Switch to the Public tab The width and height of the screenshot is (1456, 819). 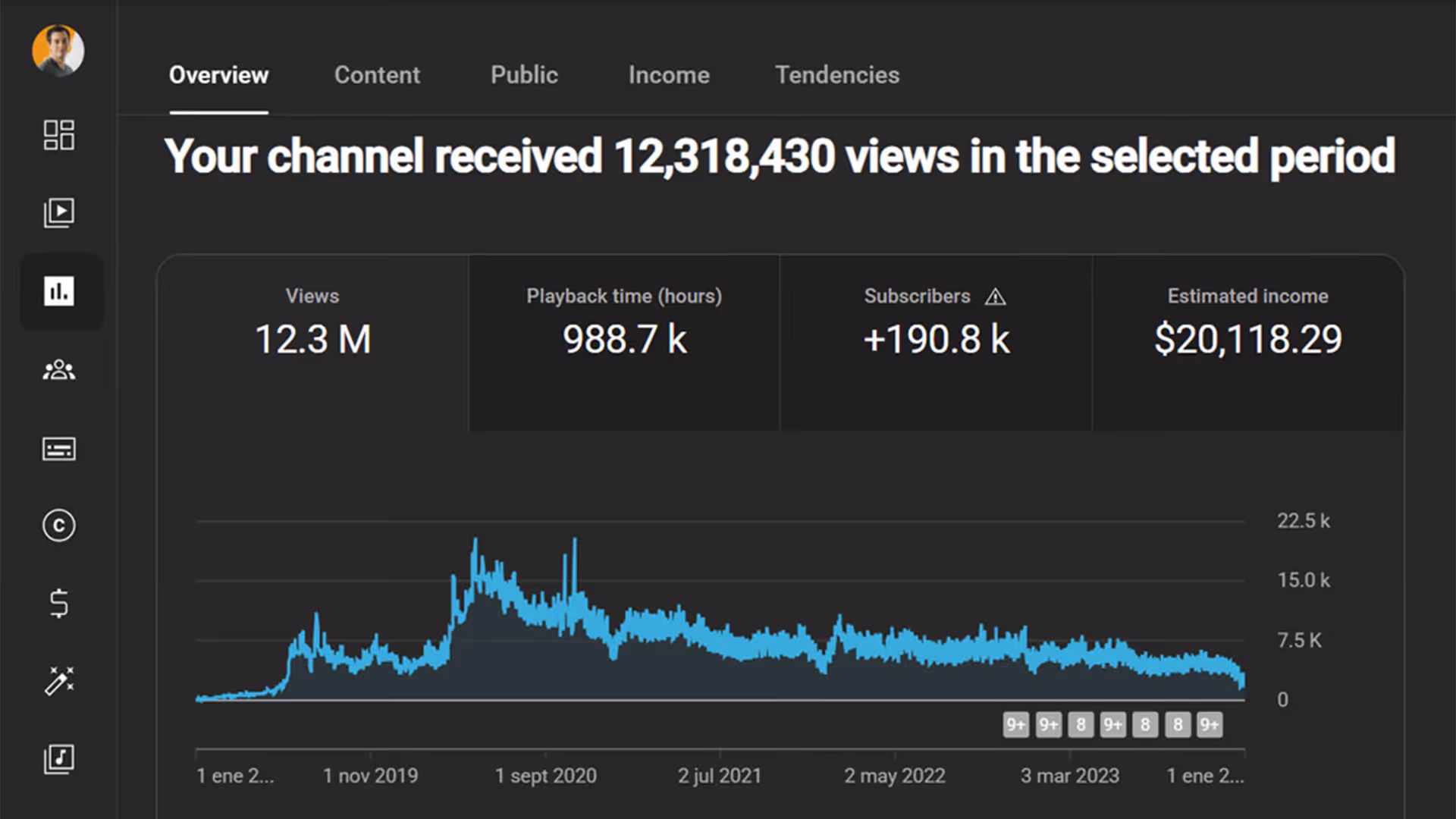point(524,75)
